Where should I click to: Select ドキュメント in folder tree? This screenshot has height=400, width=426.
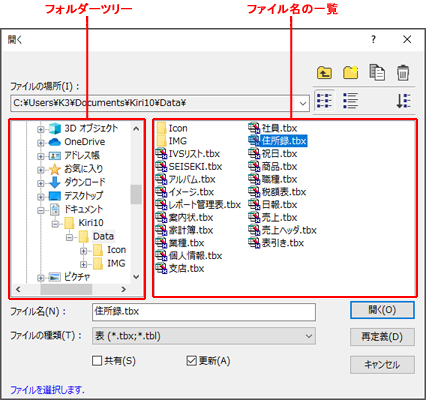[84, 209]
